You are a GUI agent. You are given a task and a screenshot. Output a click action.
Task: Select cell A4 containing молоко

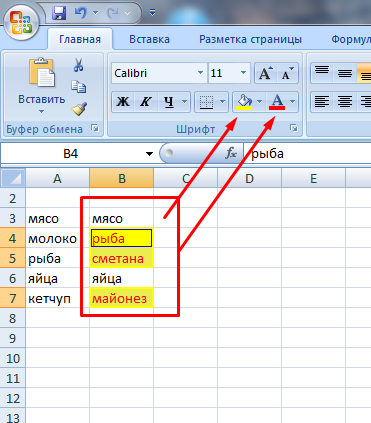57,238
